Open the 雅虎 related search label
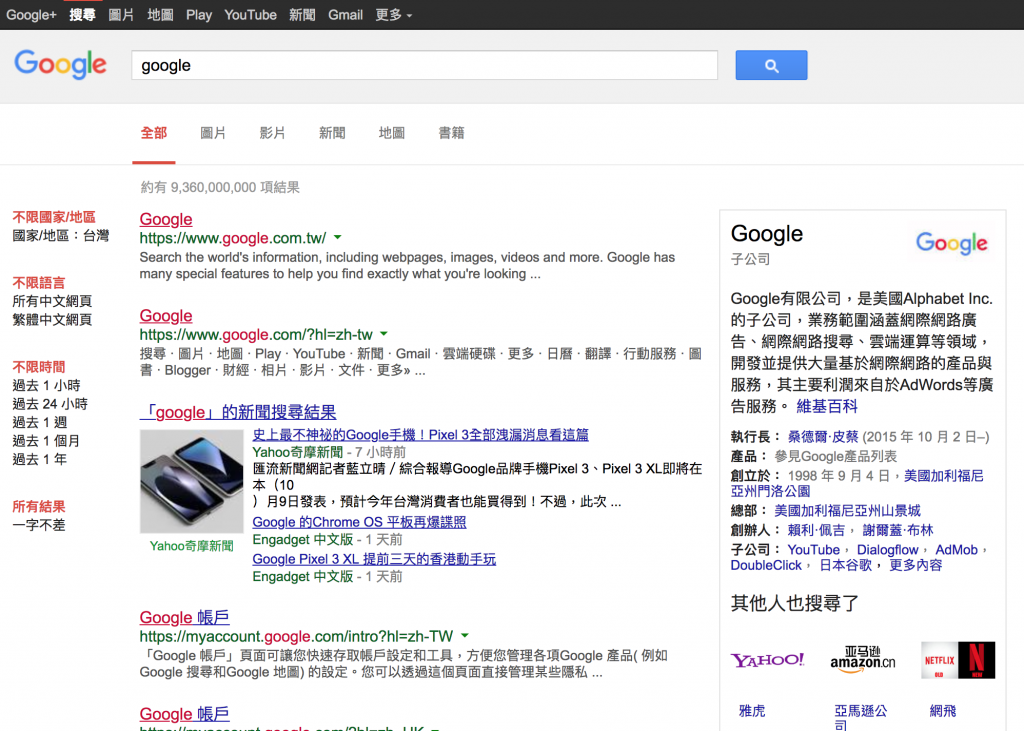Image resolution: width=1024 pixels, height=731 pixels. 752,711
